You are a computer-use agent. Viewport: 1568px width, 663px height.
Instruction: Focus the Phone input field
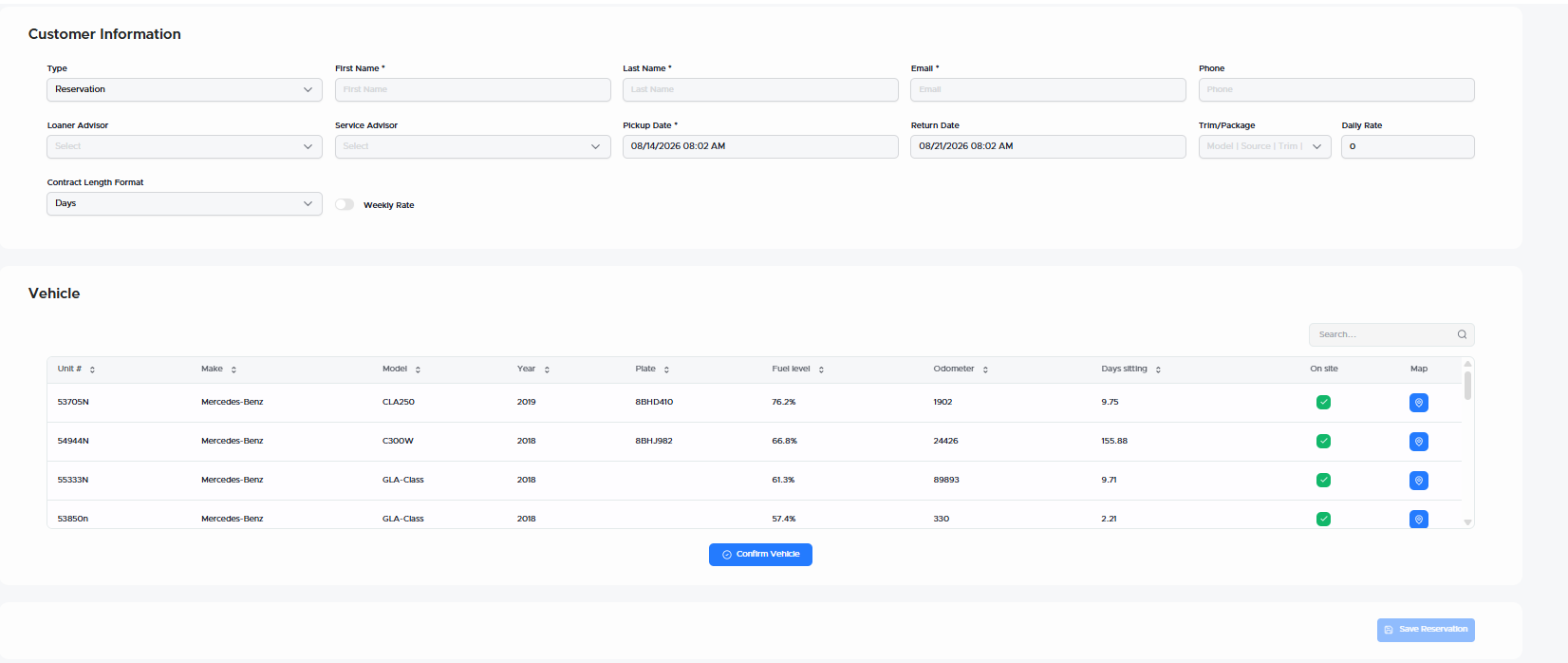pos(1336,89)
